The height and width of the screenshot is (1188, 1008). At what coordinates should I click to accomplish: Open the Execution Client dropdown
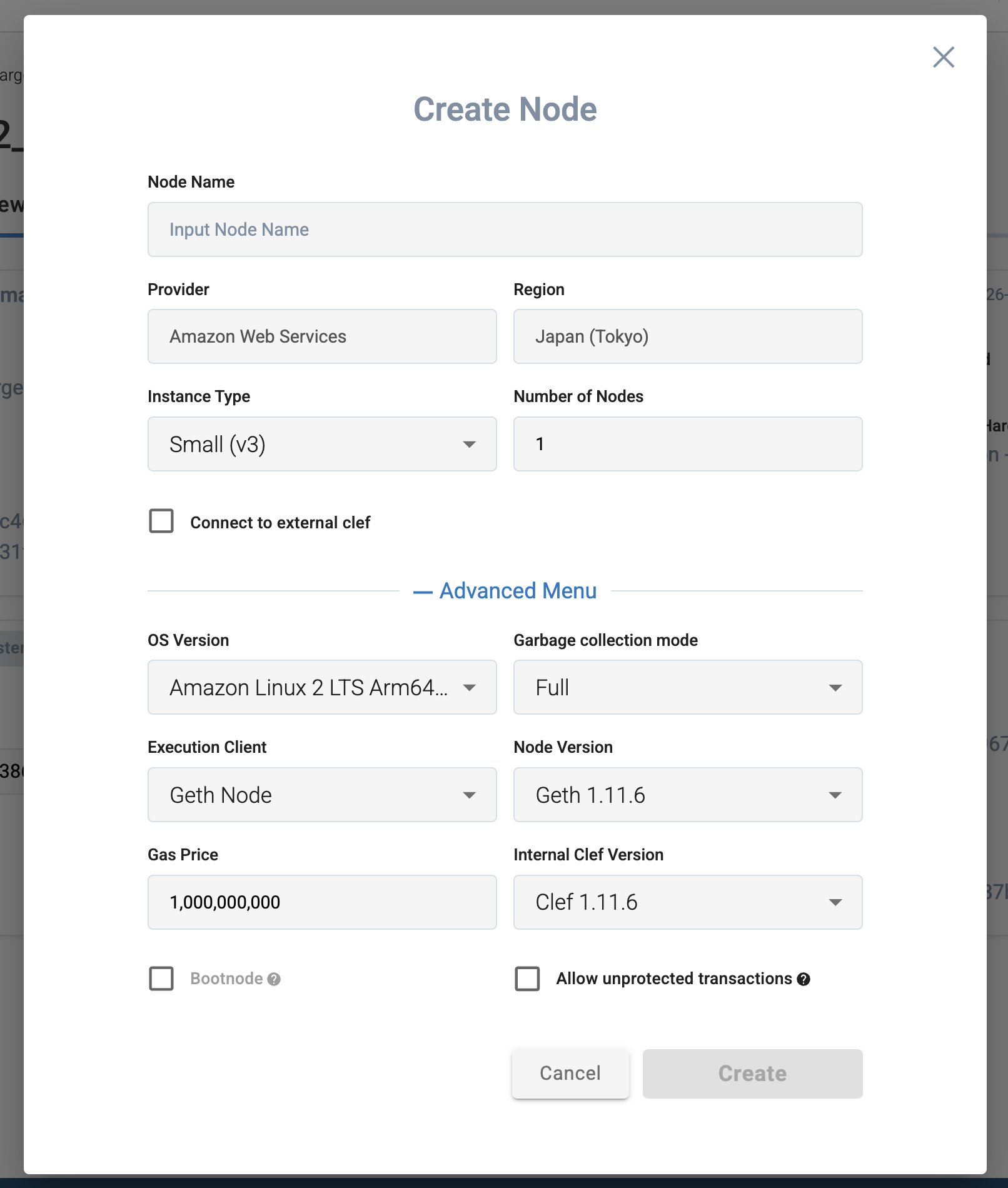point(322,795)
